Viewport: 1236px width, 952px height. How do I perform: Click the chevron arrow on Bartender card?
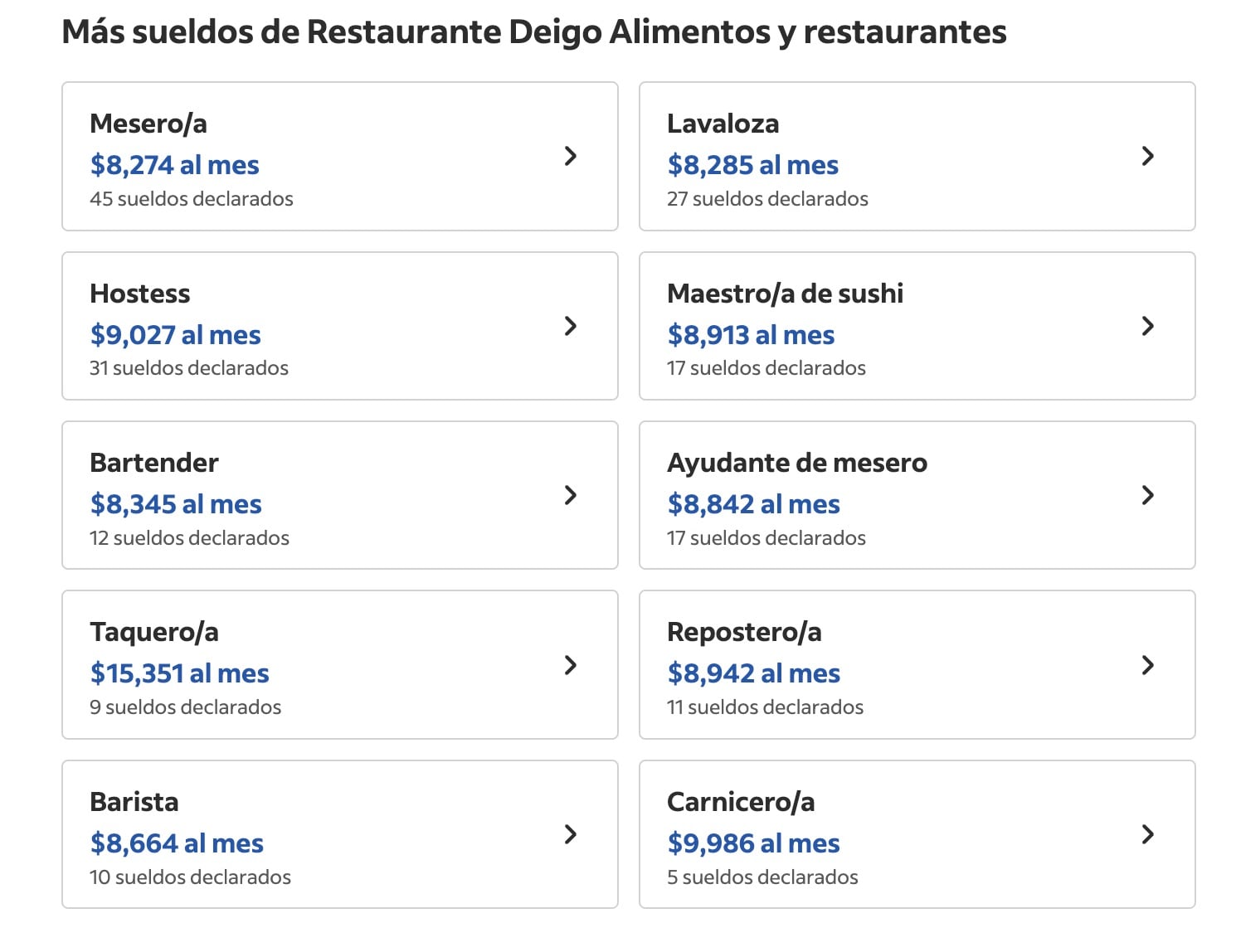point(570,495)
